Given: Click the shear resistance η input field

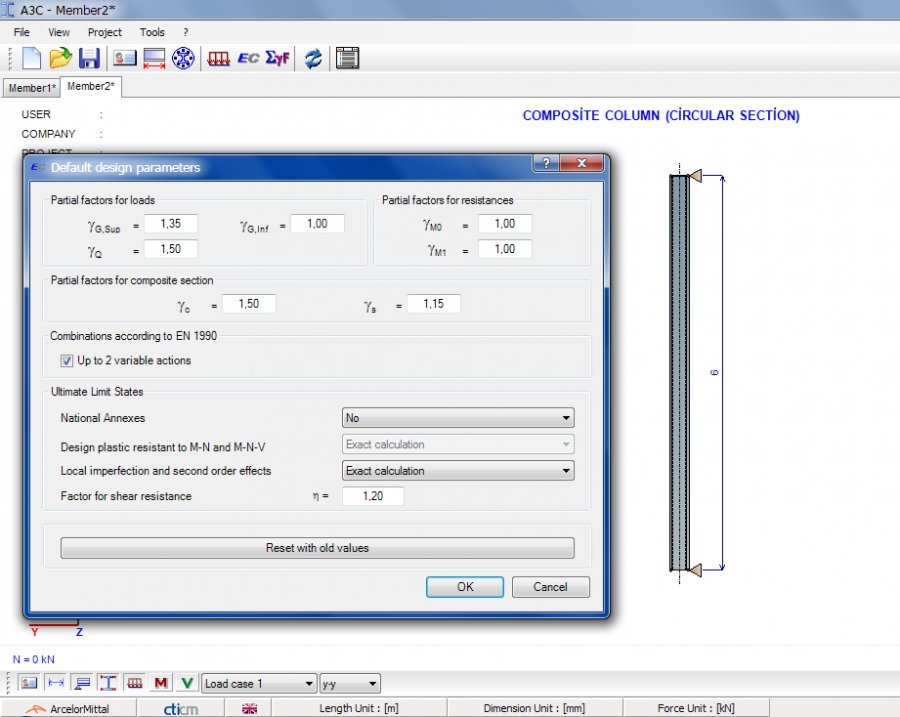Looking at the screenshot, I should (373, 496).
